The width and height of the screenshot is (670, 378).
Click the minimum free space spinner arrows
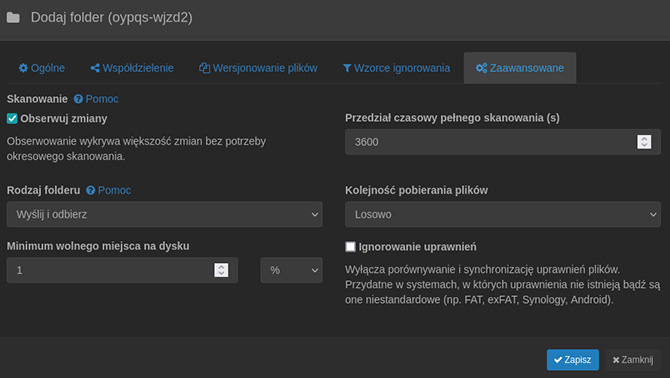tap(221, 270)
